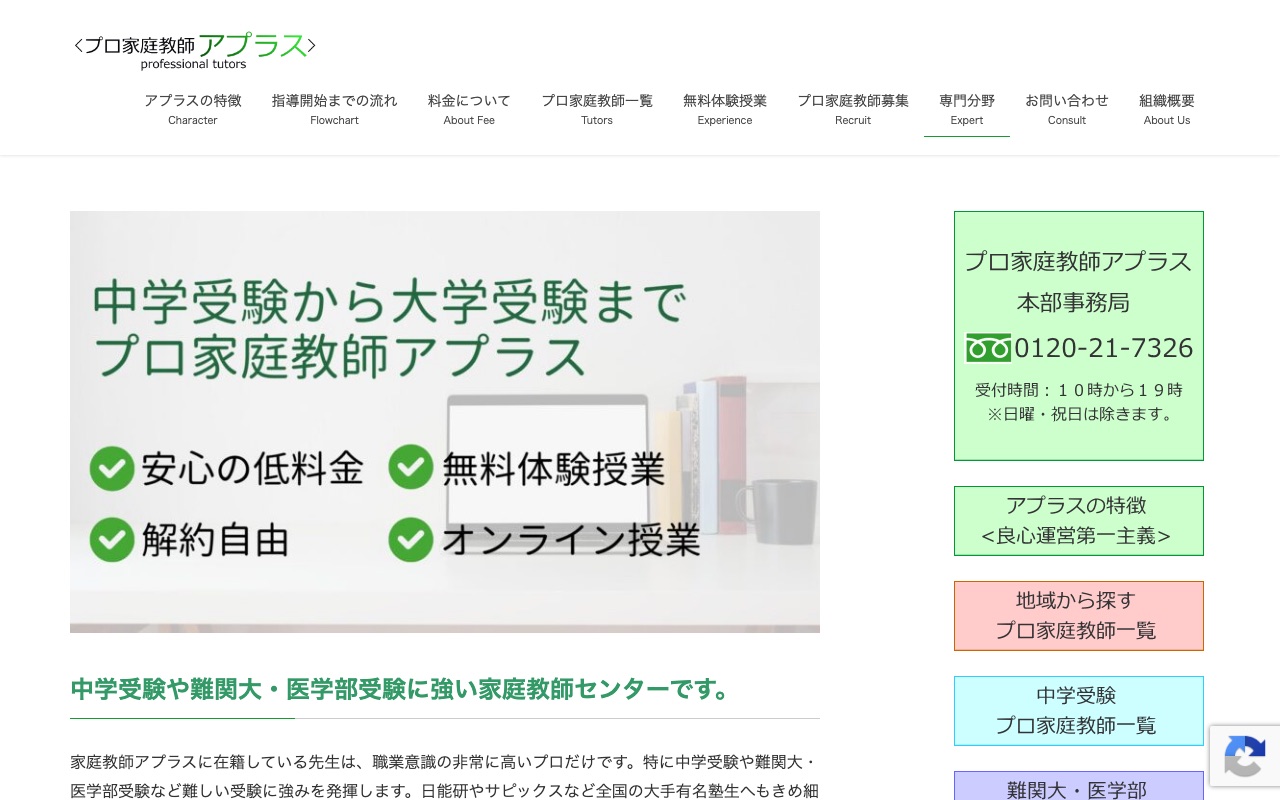This screenshot has height=800, width=1280.
Task: Open 指導開始までの流れ Flowchart menu item
Action: [334, 109]
